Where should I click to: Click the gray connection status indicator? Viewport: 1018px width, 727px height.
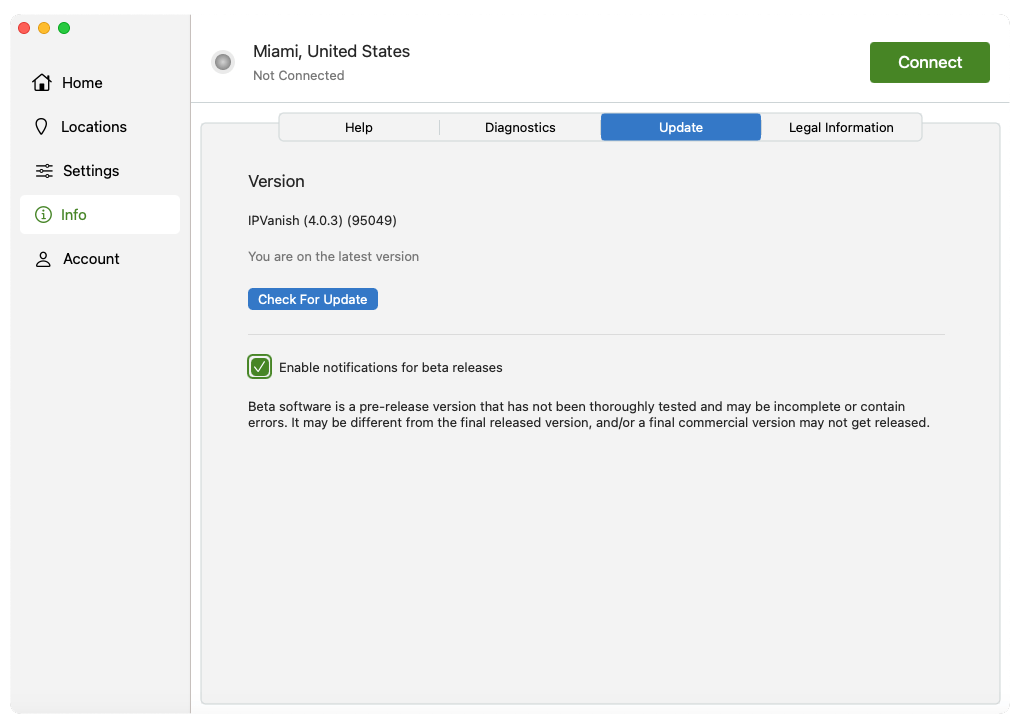pos(223,62)
